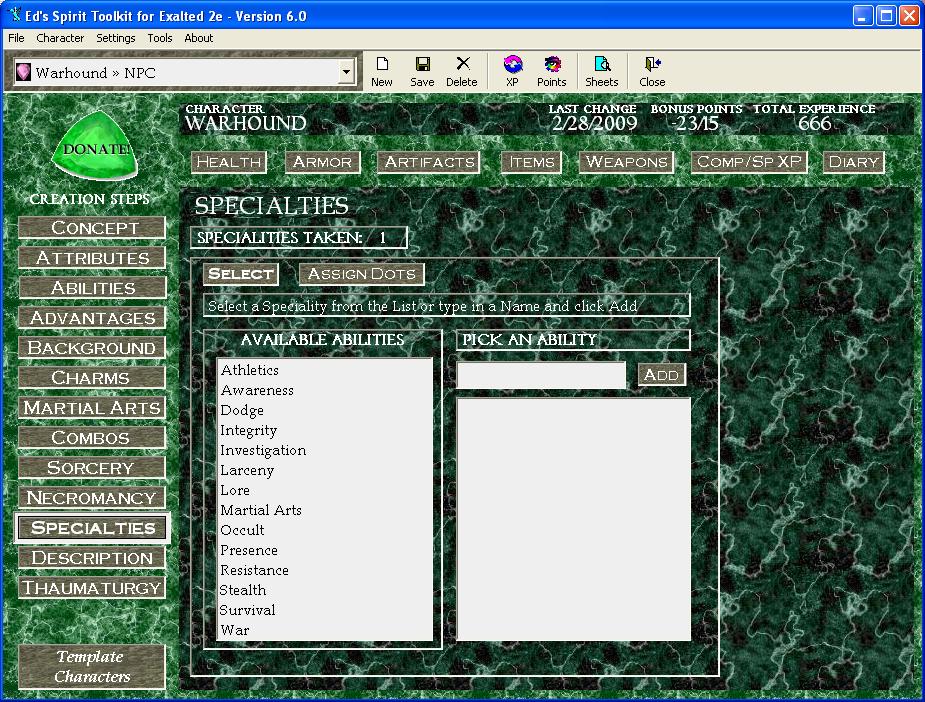Viewport: 925px width, 702px height.
Task: Open the Armor panel
Action: pos(323,162)
